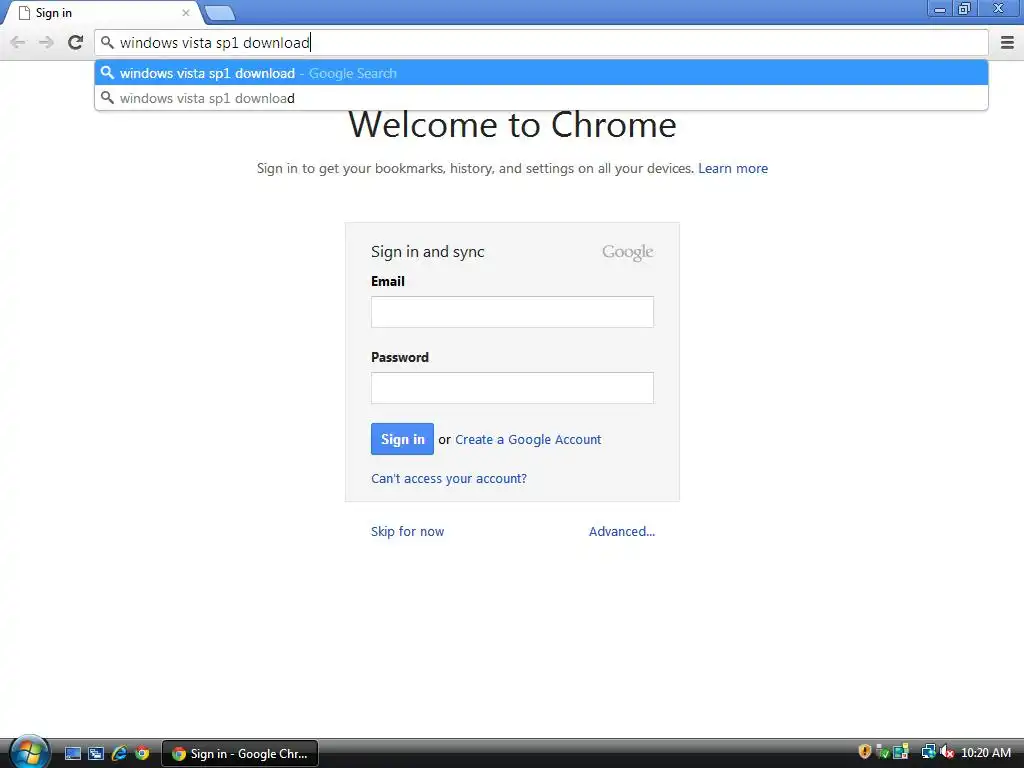The width and height of the screenshot is (1024, 768).
Task: Reload the page with the refresh icon
Action: (76, 42)
